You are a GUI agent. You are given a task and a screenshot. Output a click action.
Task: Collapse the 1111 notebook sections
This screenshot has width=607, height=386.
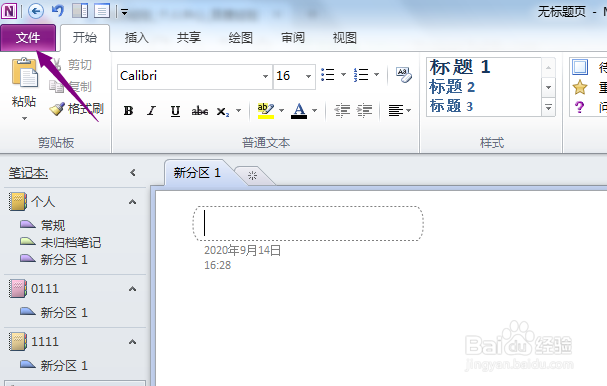tap(132, 342)
